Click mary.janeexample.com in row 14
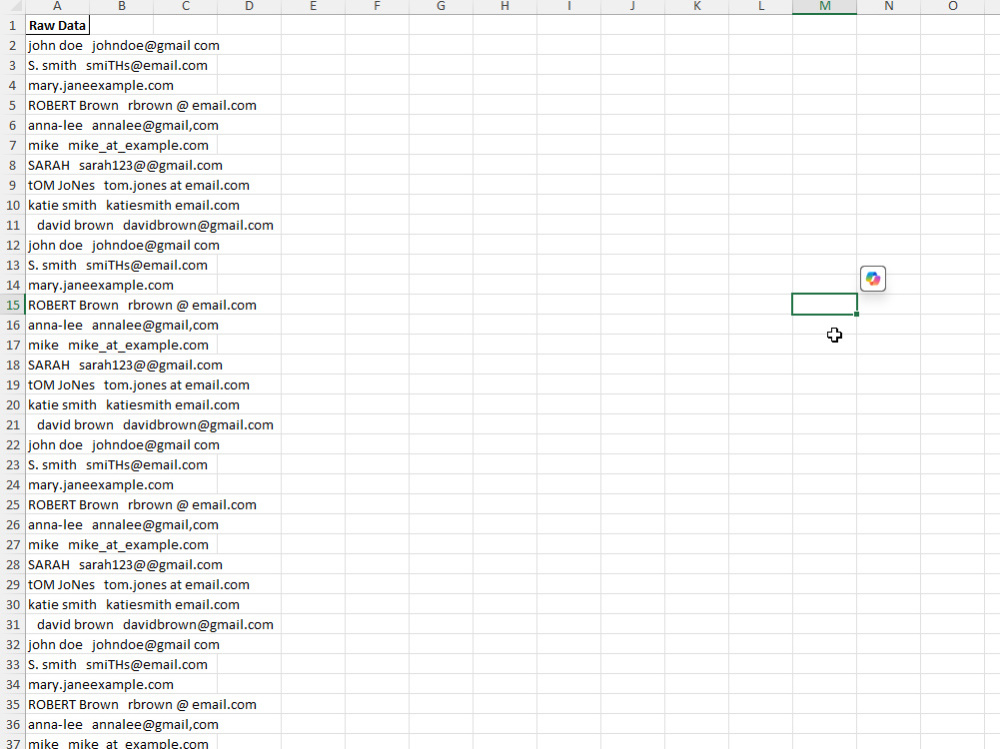 pyautogui.click(x=101, y=285)
